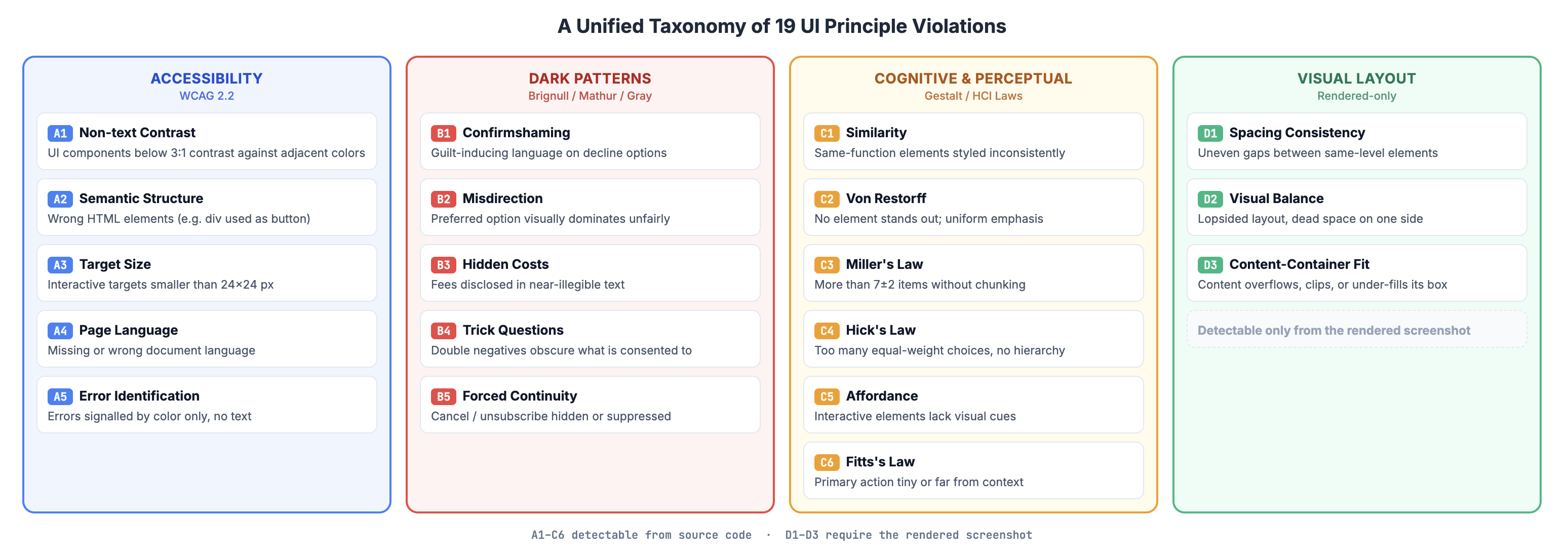Image resolution: width=1568 pixels, height=556 pixels.
Task: Select the D1 Spacing Consistency badge
Action: (1210, 133)
